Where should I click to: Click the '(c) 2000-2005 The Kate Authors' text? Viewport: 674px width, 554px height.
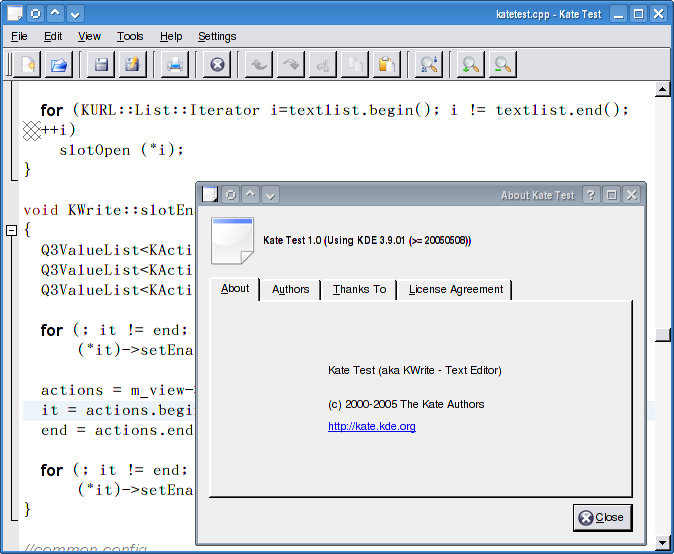[406, 404]
